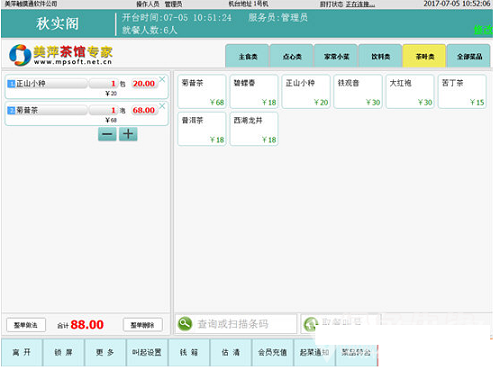The height and width of the screenshot is (370, 500).
Task: Remove 正山小种 order line with its X
Action: click(x=162, y=79)
